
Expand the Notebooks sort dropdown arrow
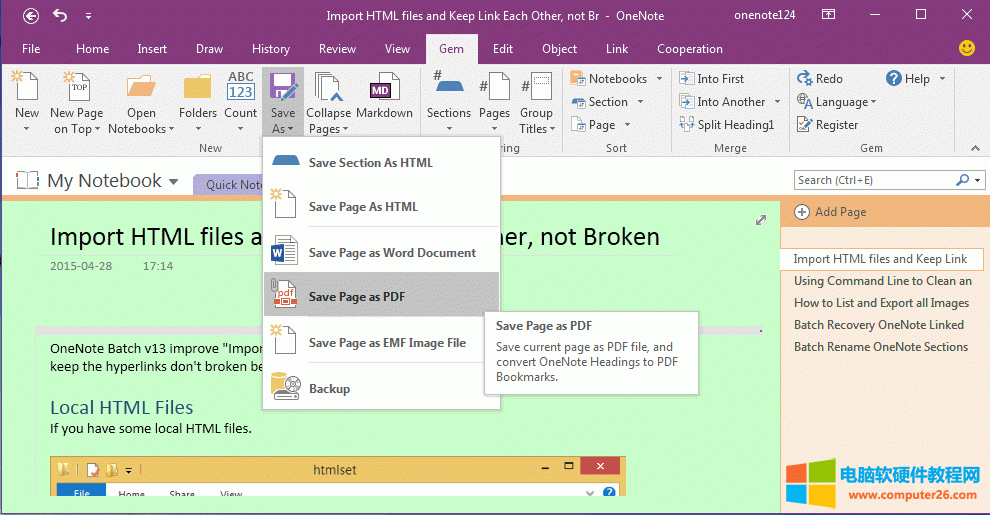[659, 78]
